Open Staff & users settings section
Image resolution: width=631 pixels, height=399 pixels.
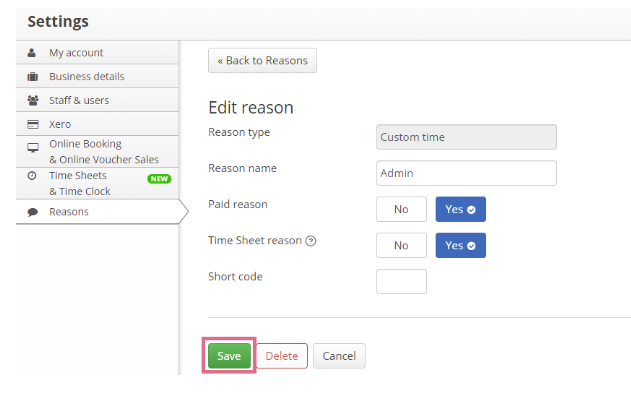coord(97,100)
